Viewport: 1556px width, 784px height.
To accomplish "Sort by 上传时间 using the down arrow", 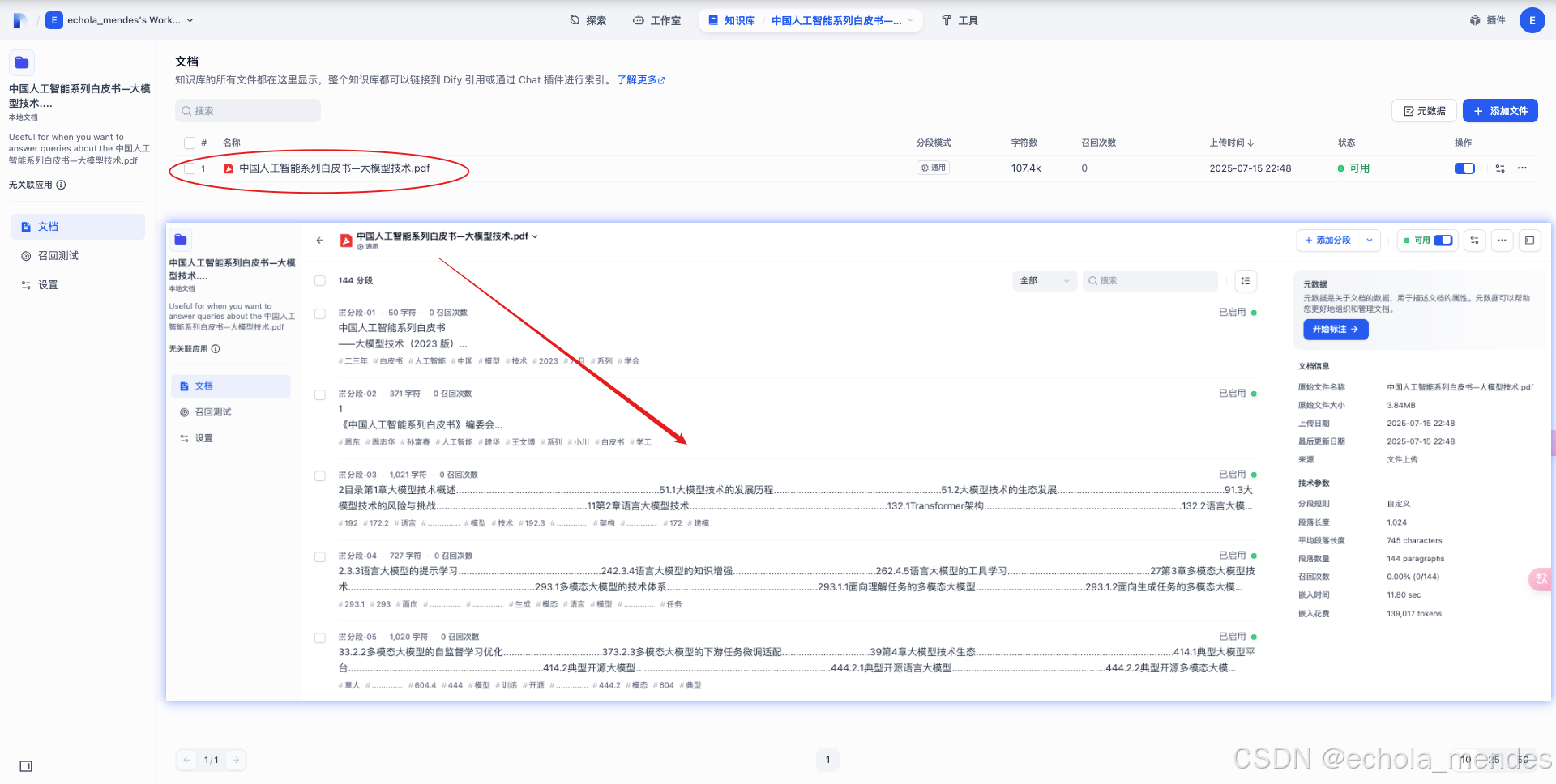I will coord(1251,143).
